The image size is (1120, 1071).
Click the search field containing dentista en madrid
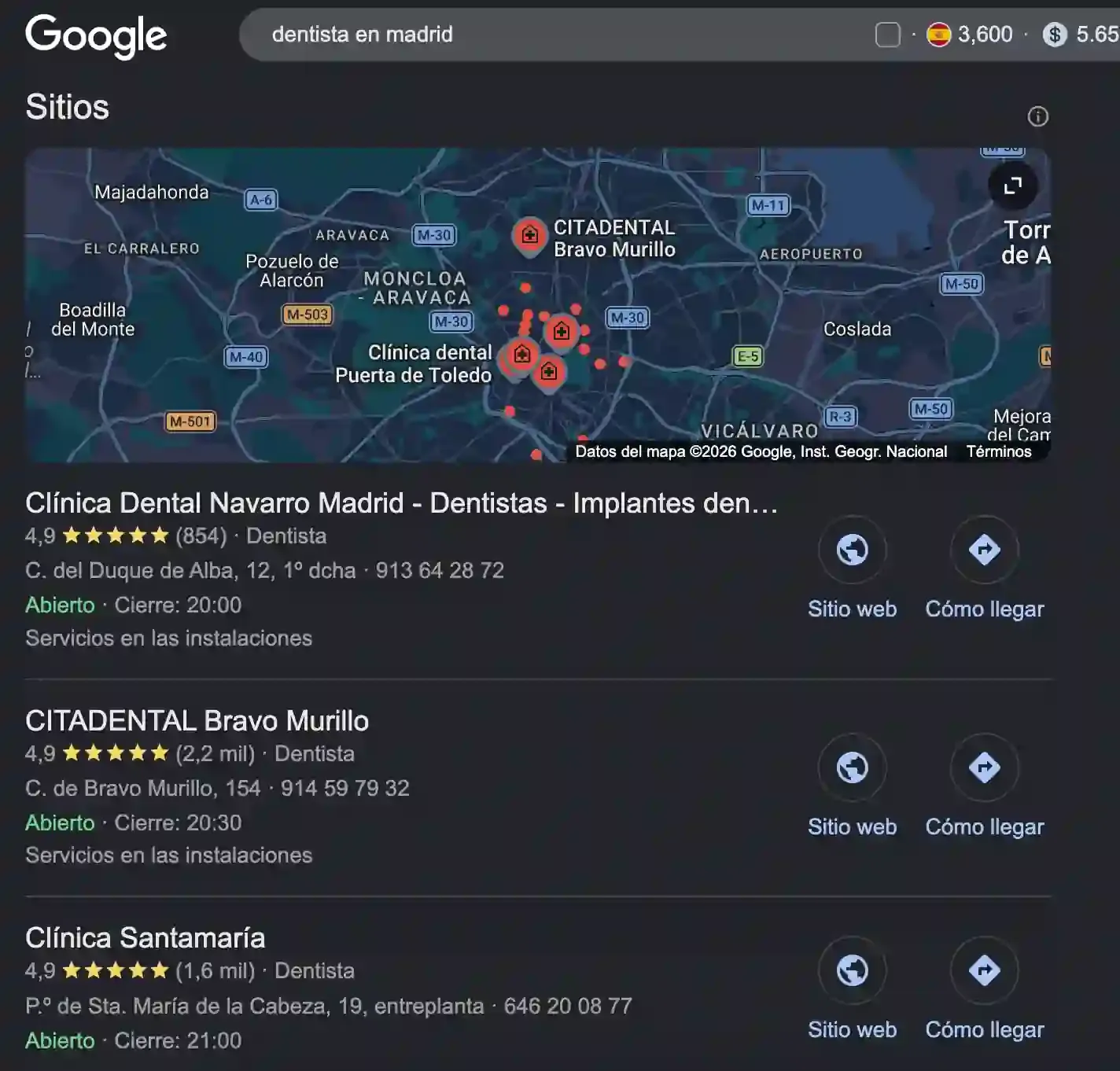coord(362,34)
